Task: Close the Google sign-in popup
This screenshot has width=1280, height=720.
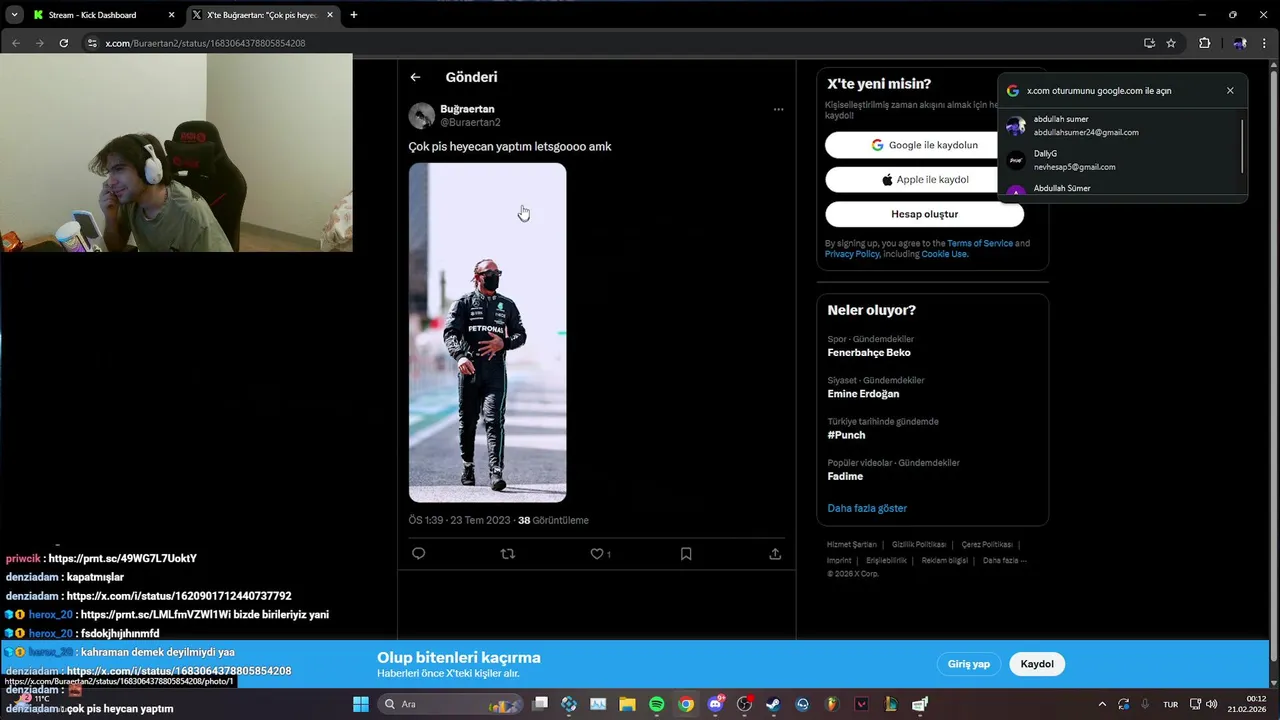Action: coord(1230,90)
